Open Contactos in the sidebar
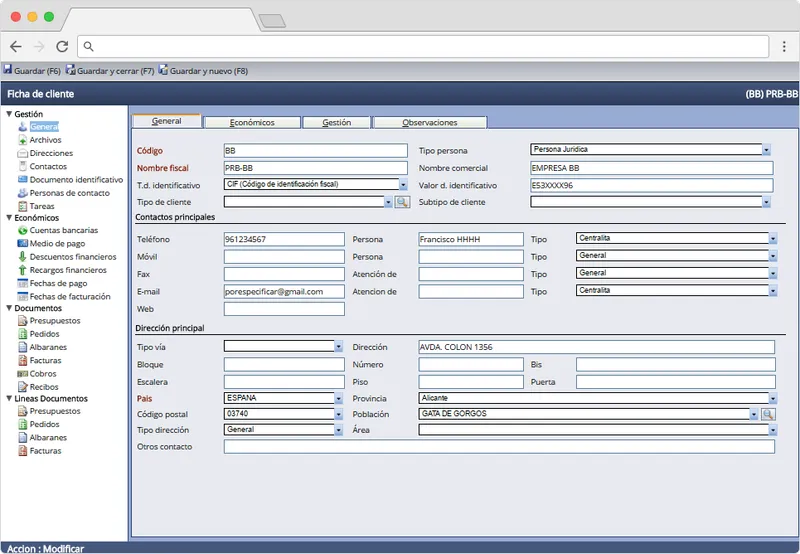800x554 pixels. pos(48,166)
